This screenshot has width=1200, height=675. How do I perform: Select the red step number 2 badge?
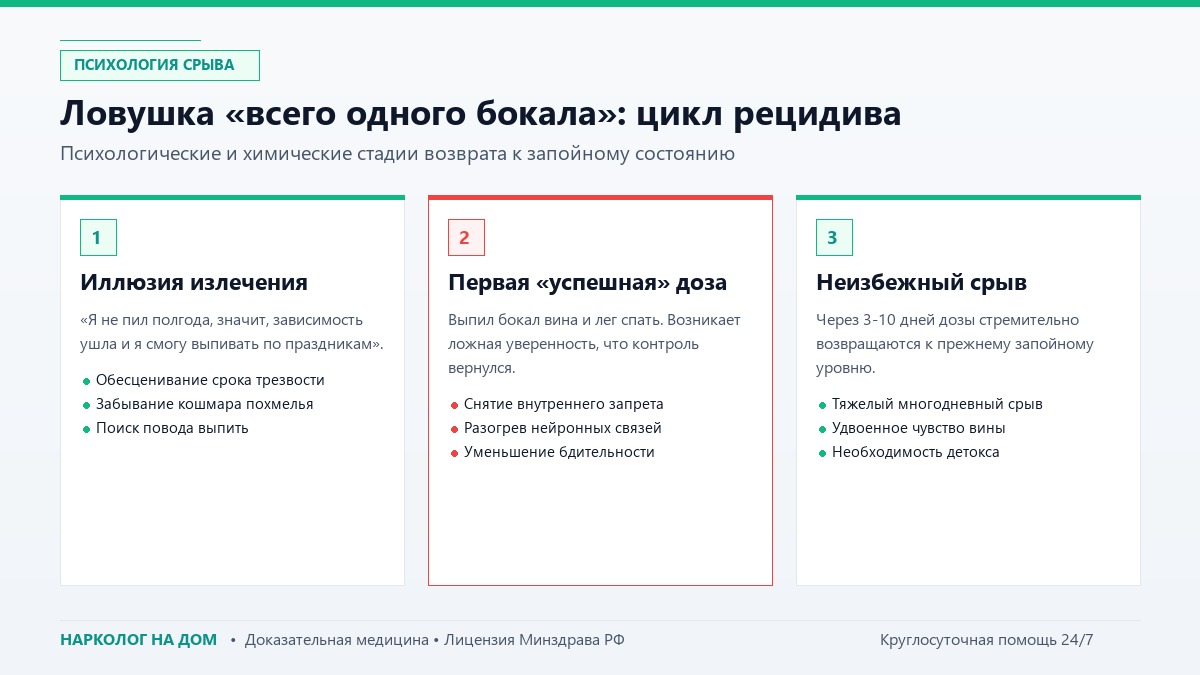pos(466,237)
